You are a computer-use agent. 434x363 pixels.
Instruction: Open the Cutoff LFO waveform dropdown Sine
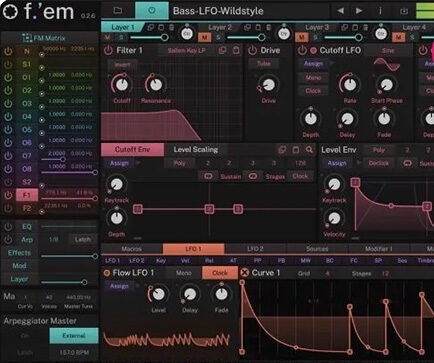point(388,51)
